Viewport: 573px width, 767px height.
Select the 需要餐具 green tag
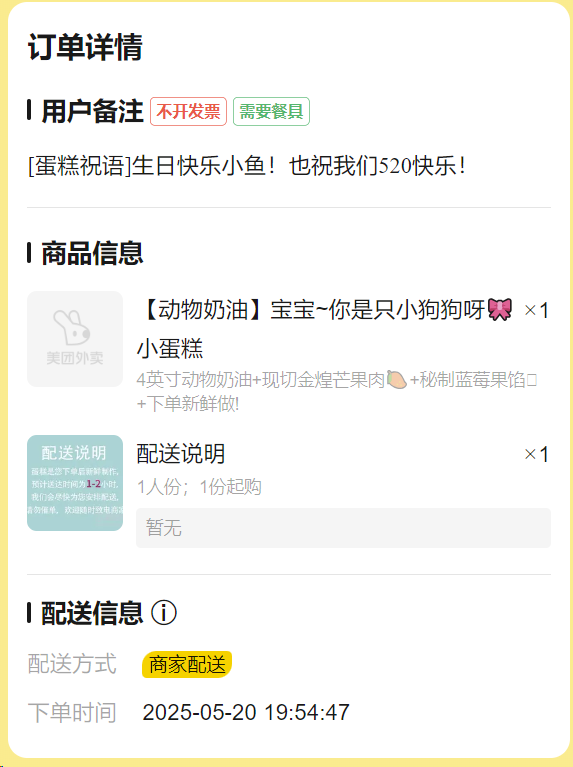tap(271, 112)
